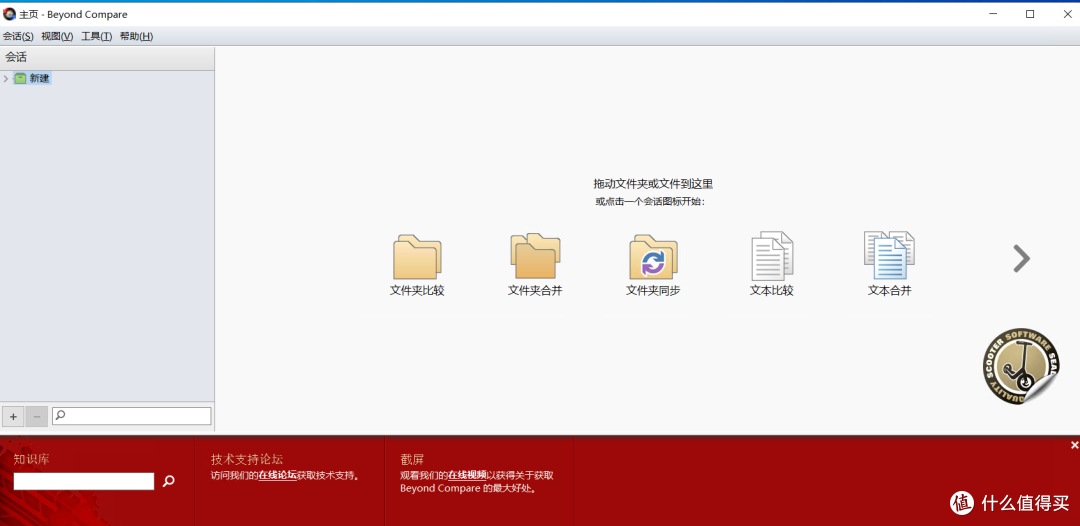Image resolution: width=1080 pixels, height=526 pixels.
Task: Start a 文本合并 text merge session
Action: (x=889, y=265)
